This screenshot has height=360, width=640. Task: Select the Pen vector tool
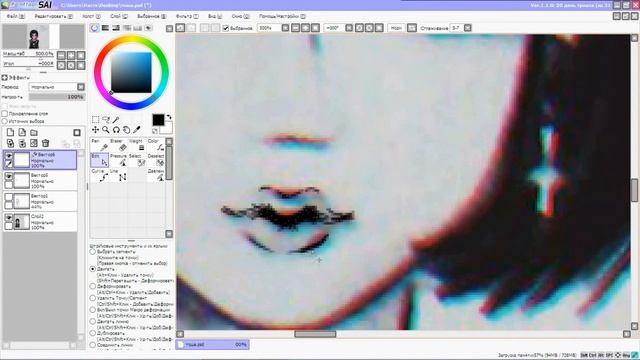(100, 145)
